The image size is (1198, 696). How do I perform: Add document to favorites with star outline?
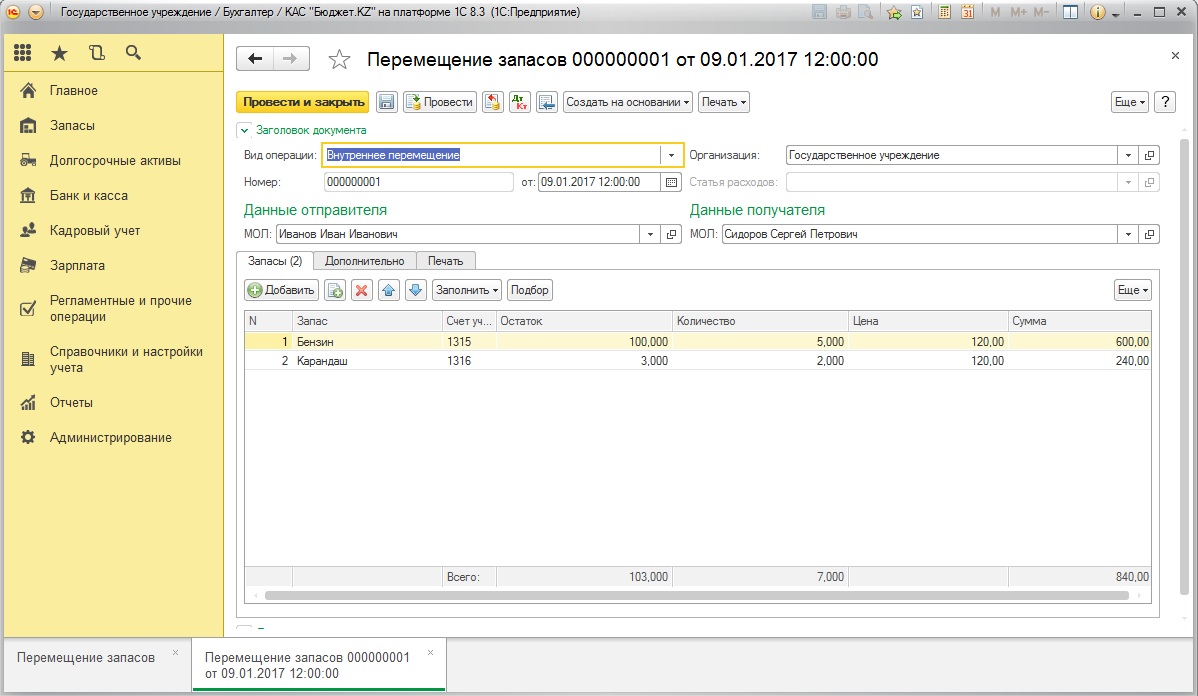[x=339, y=60]
